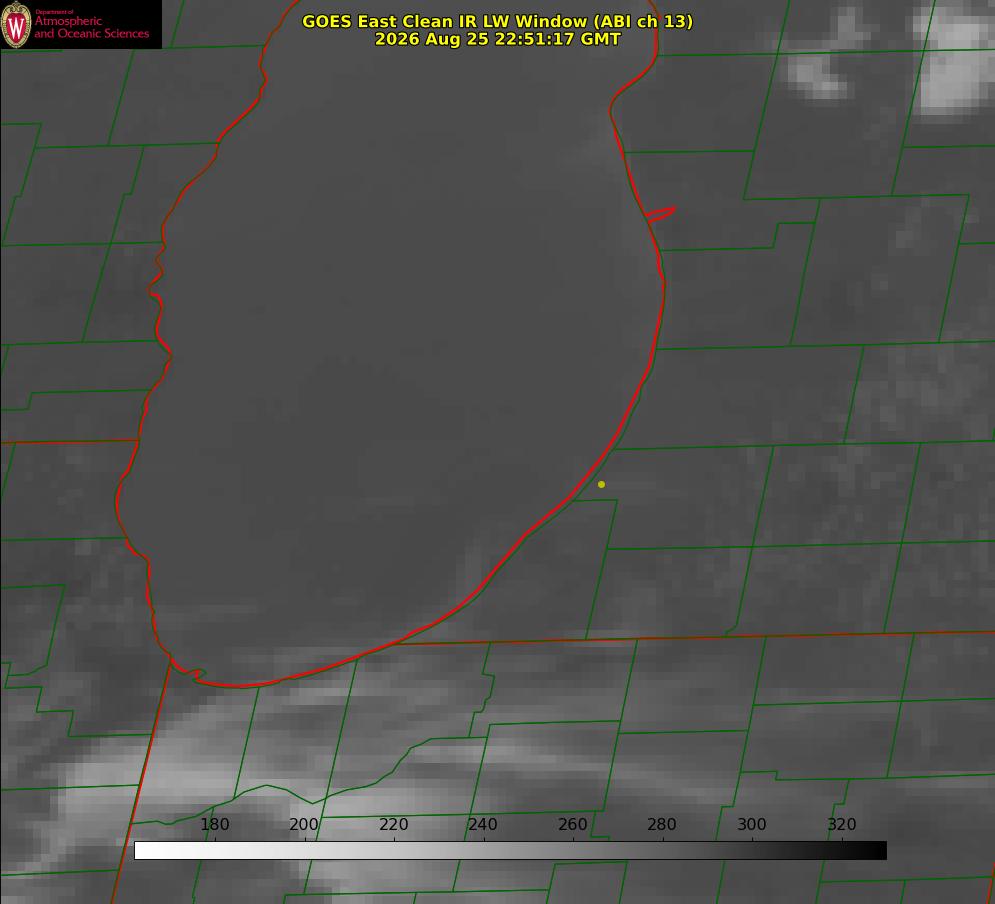Click the 260 temperature scale label
Viewport: 995px width, 904px height.
(572, 824)
